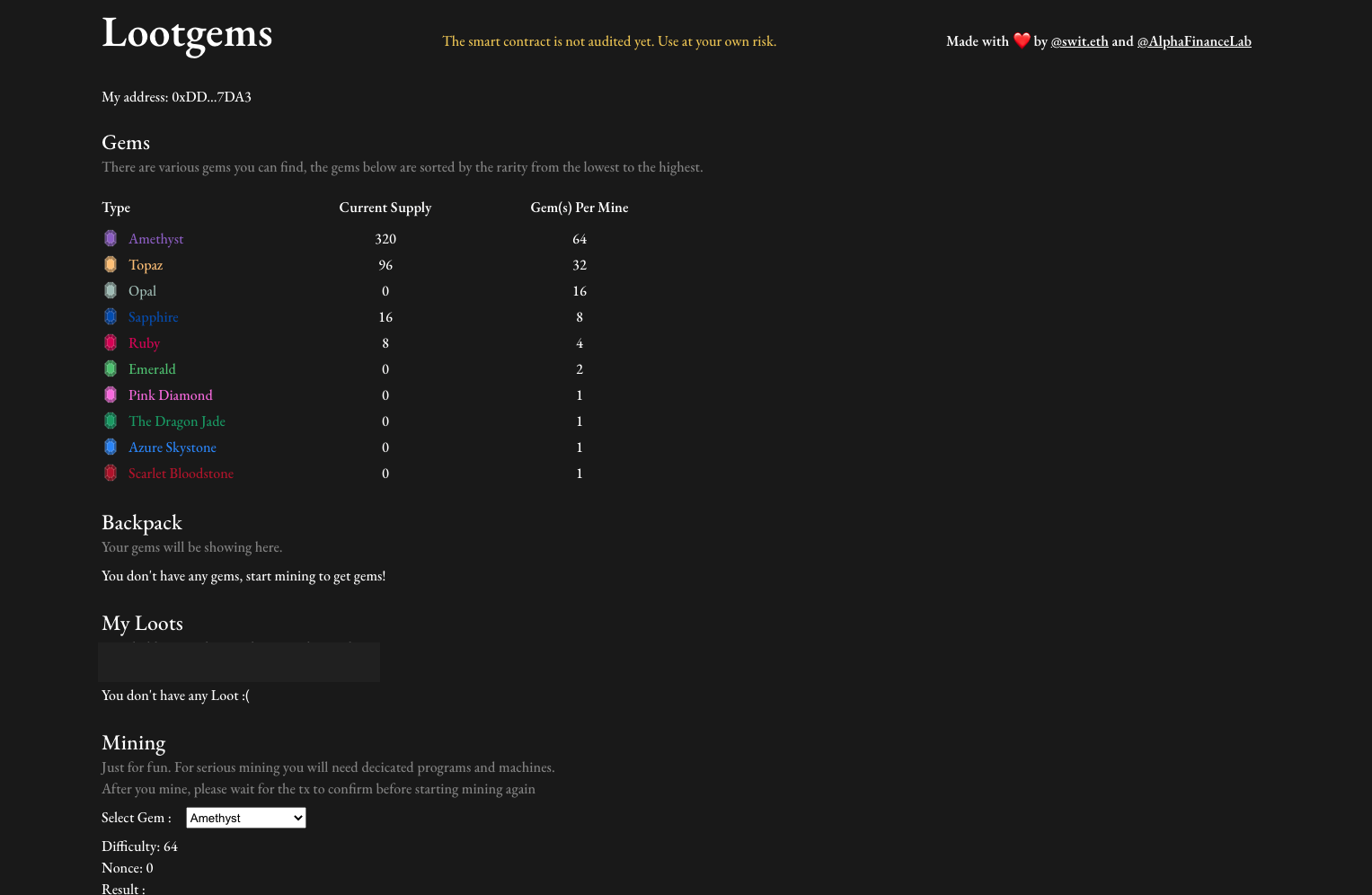
Task: Click the Select Gem label
Action: 137,818
